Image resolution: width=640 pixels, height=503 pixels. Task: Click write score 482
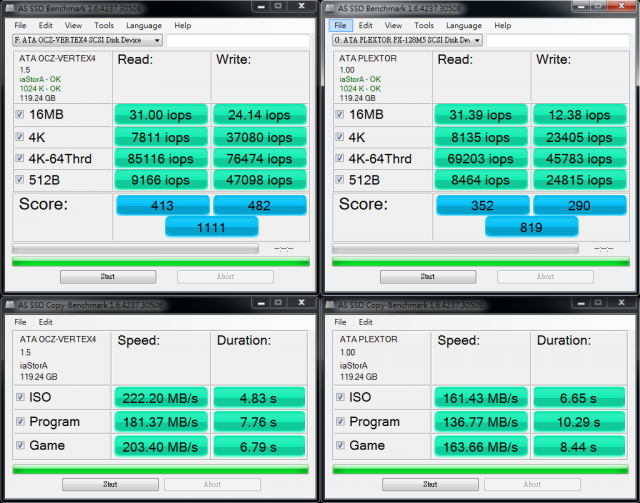click(x=260, y=205)
